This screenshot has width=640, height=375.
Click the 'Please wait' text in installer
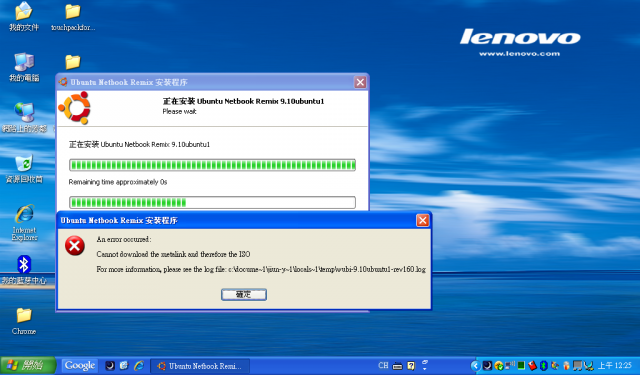(179, 111)
